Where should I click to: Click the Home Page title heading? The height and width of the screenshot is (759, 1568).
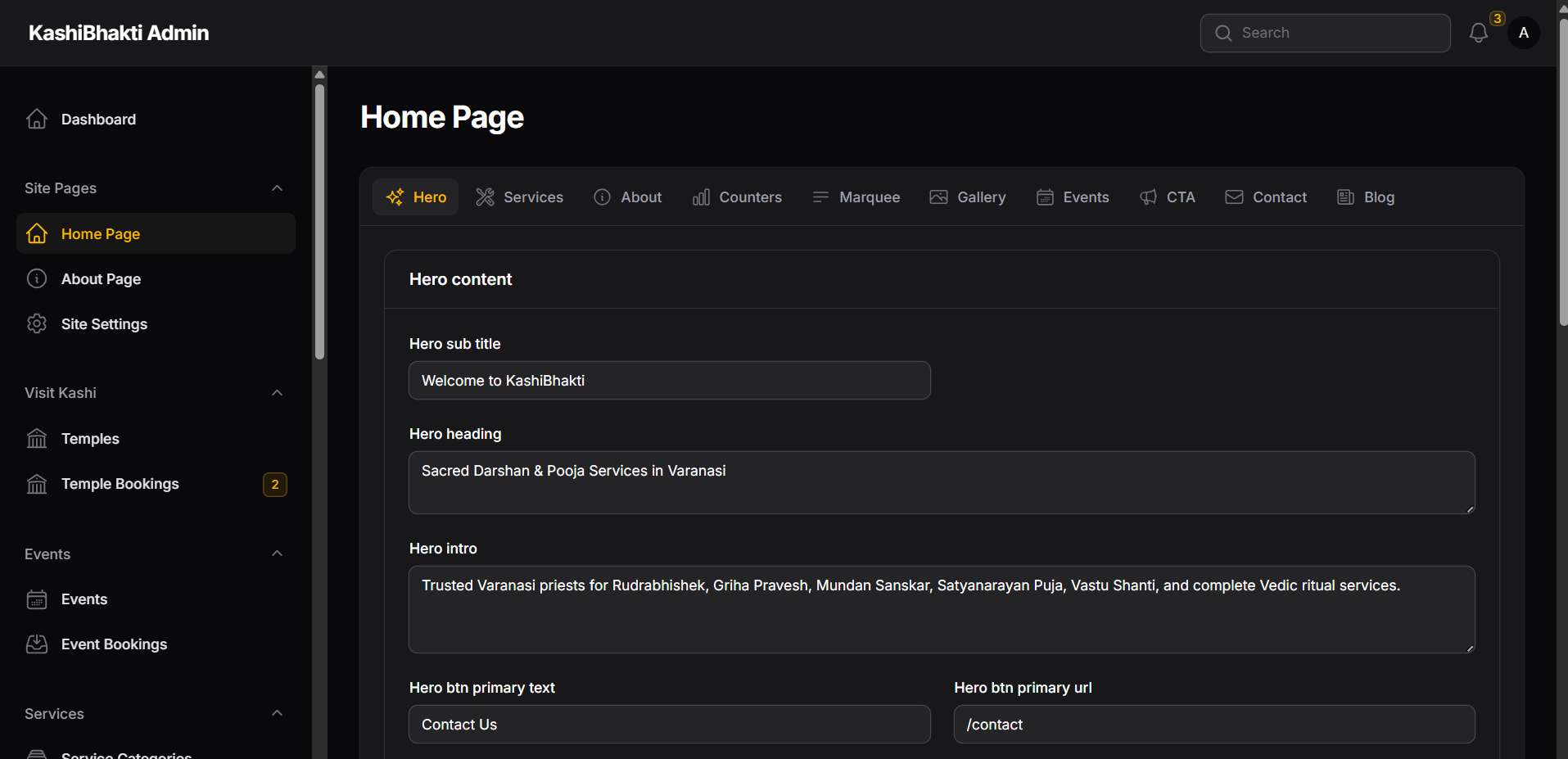(x=442, y=117)
